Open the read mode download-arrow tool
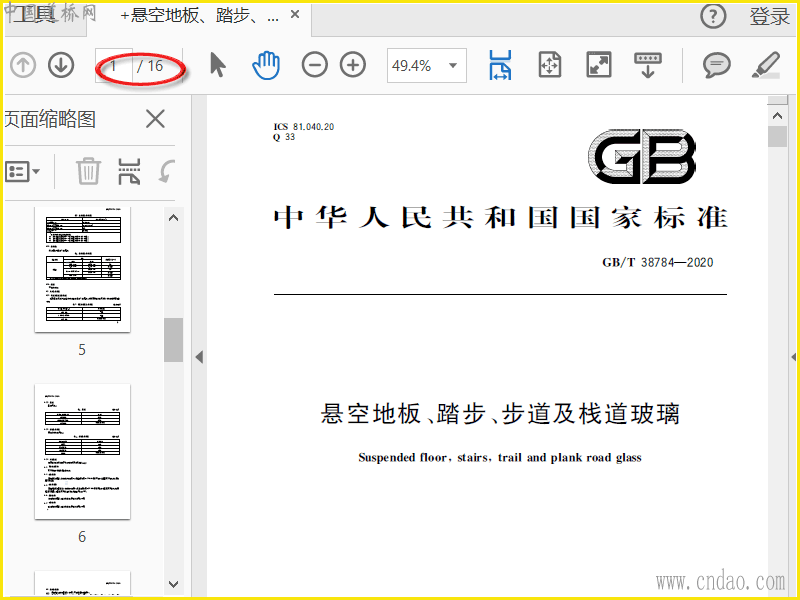Screen dimensions: 800x600 pos(647,65)
